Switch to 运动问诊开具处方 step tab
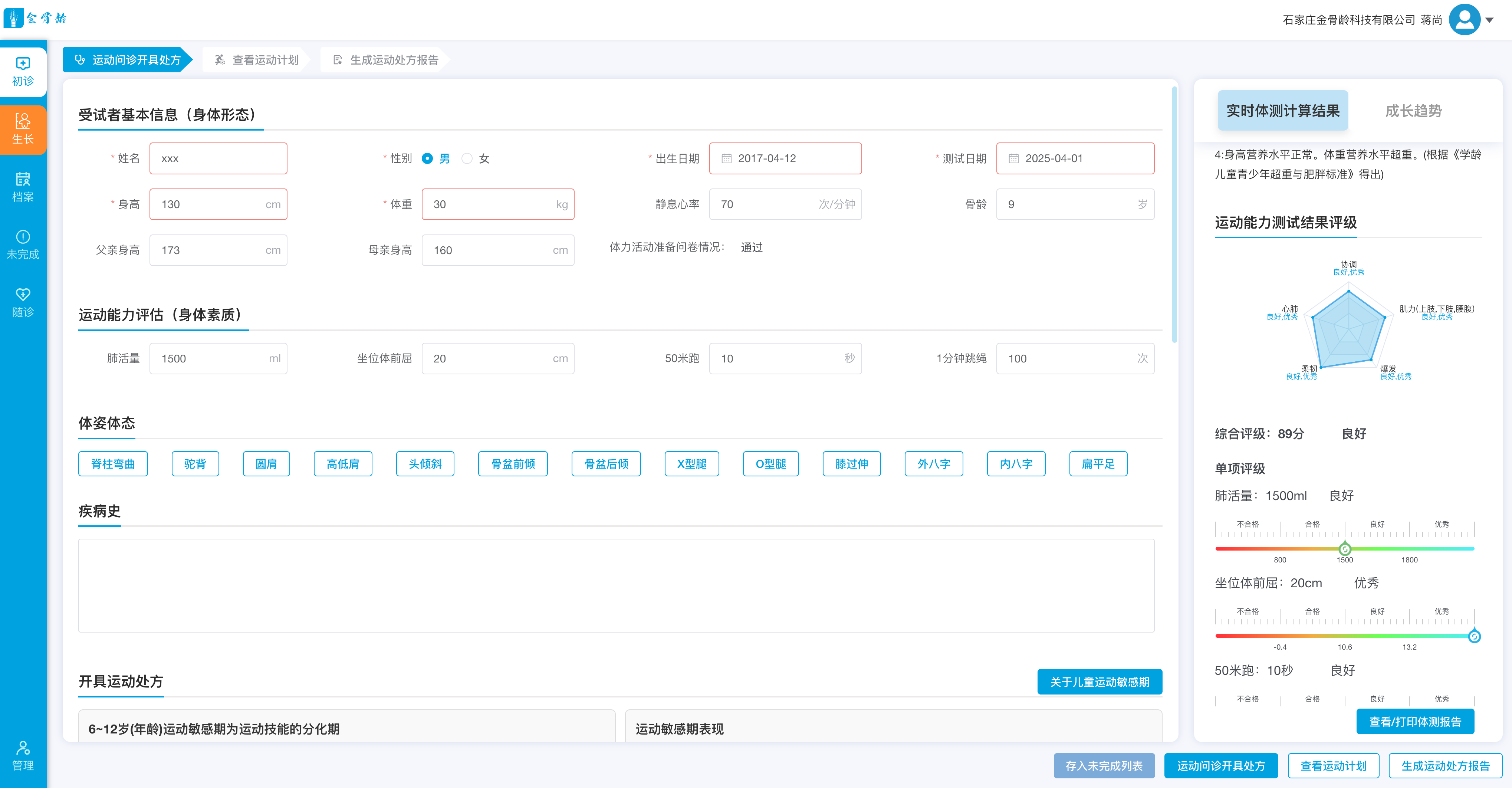Screen dimensions: 1512x788 127,60
